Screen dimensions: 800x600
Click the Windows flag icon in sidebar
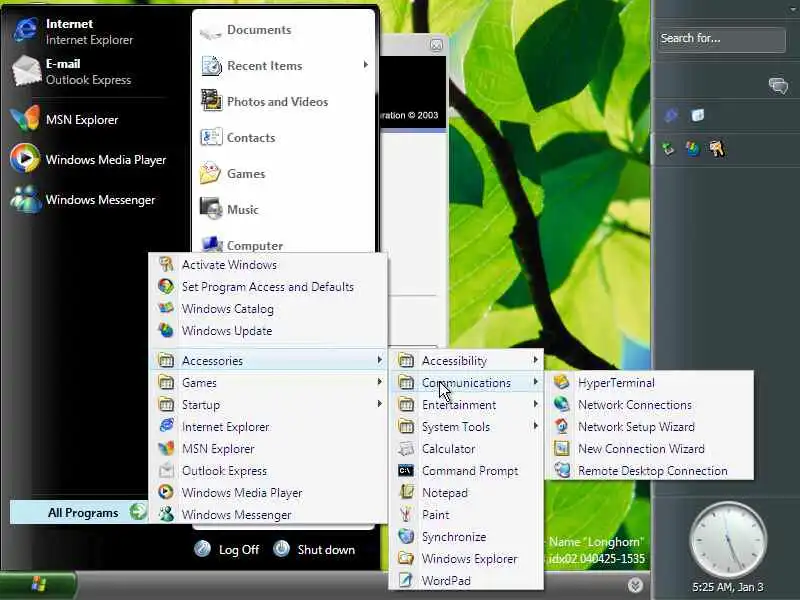tap(692, 148)
